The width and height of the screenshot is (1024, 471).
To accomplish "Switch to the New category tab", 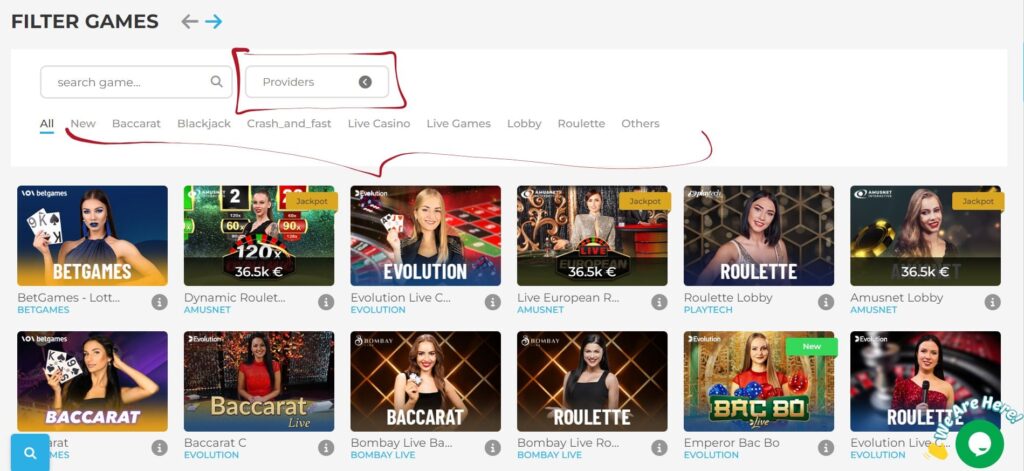I will pyautogui.click(x=83, y=123).
